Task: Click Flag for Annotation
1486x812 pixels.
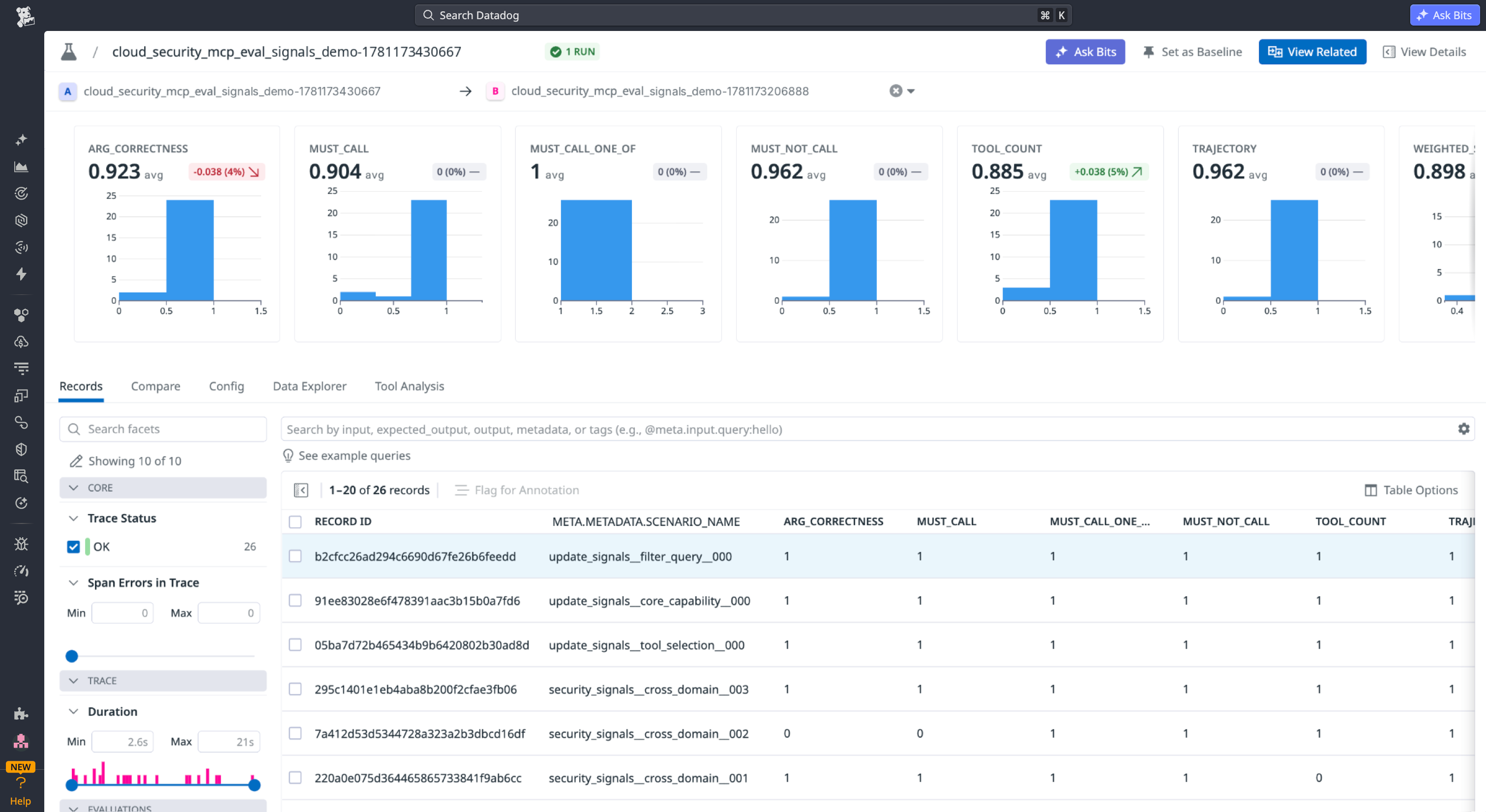Action: click(x=516, y=490)
